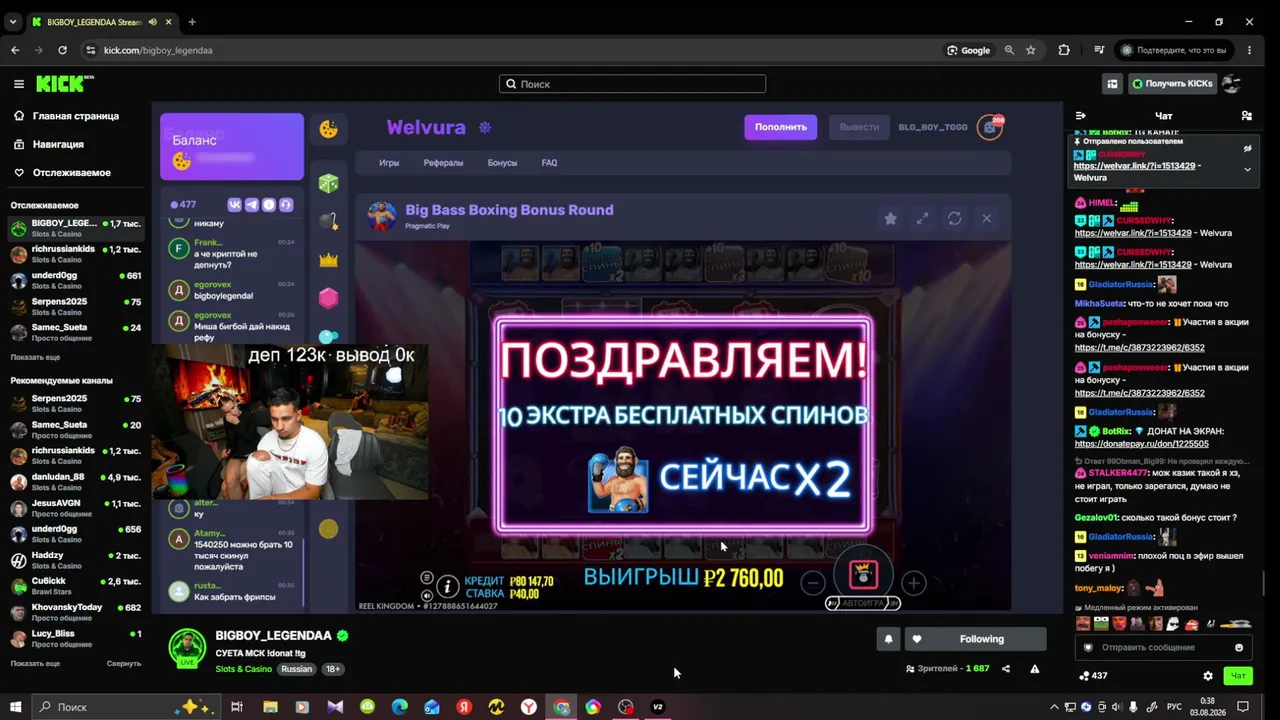The height and width of the screenshot is (720, 1280).
Task: Open the chat users list icon
Action: coord(1246,116)
